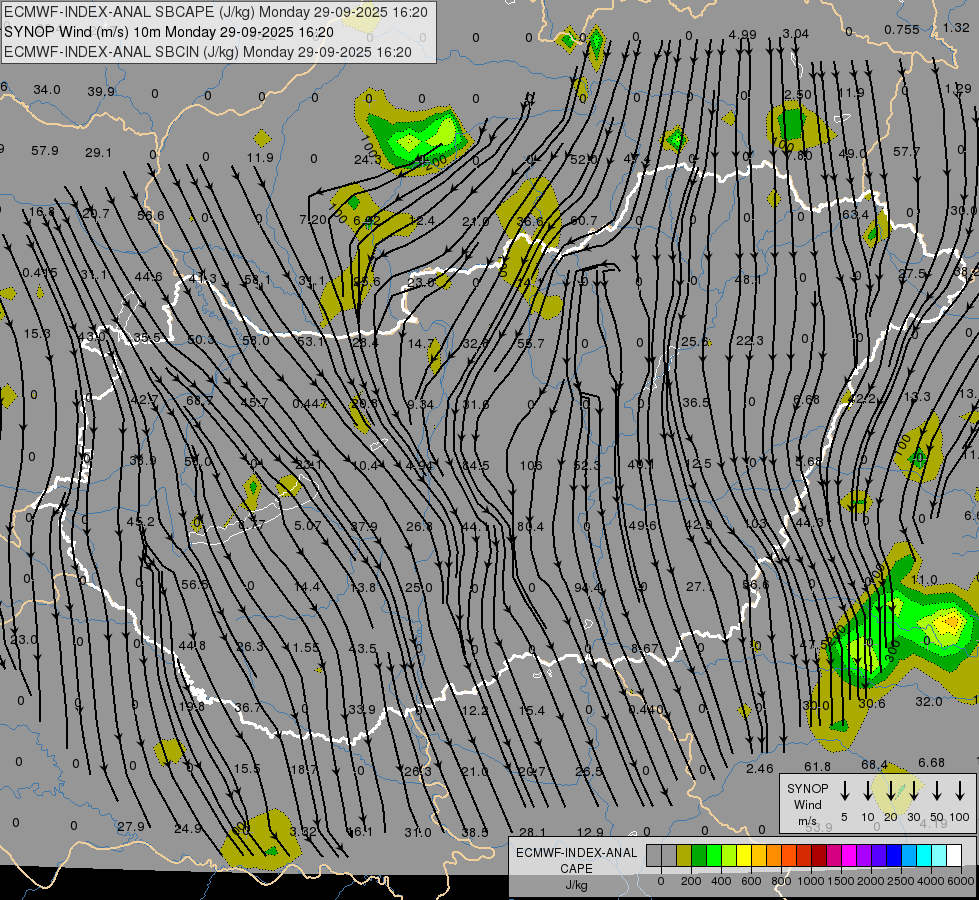The width and height of the screenshot is (979, 900).
Task: Pick the white swatch left of 6000
Action: [x=953, y=856]
